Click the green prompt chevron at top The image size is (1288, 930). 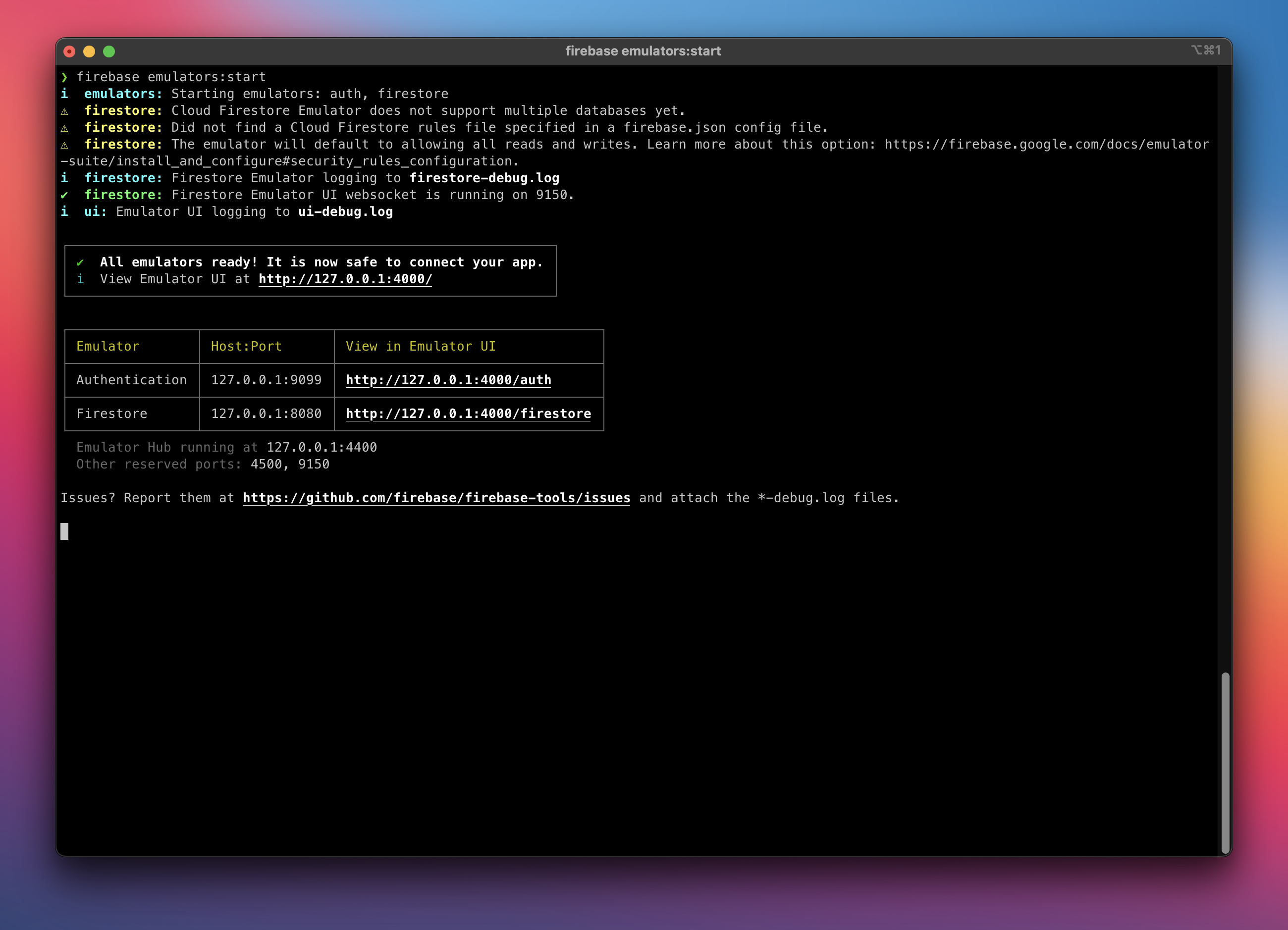(x=64, y=77)
